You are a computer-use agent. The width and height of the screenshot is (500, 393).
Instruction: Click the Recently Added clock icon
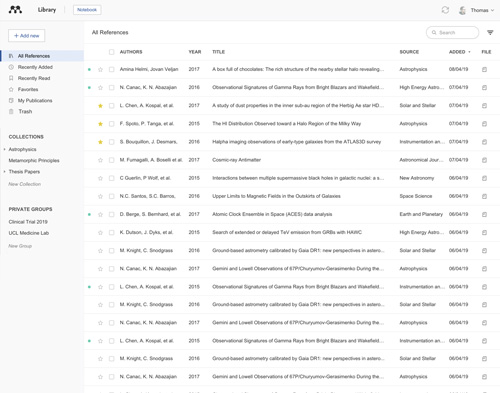pyautogui.click(x=11, y=67)
